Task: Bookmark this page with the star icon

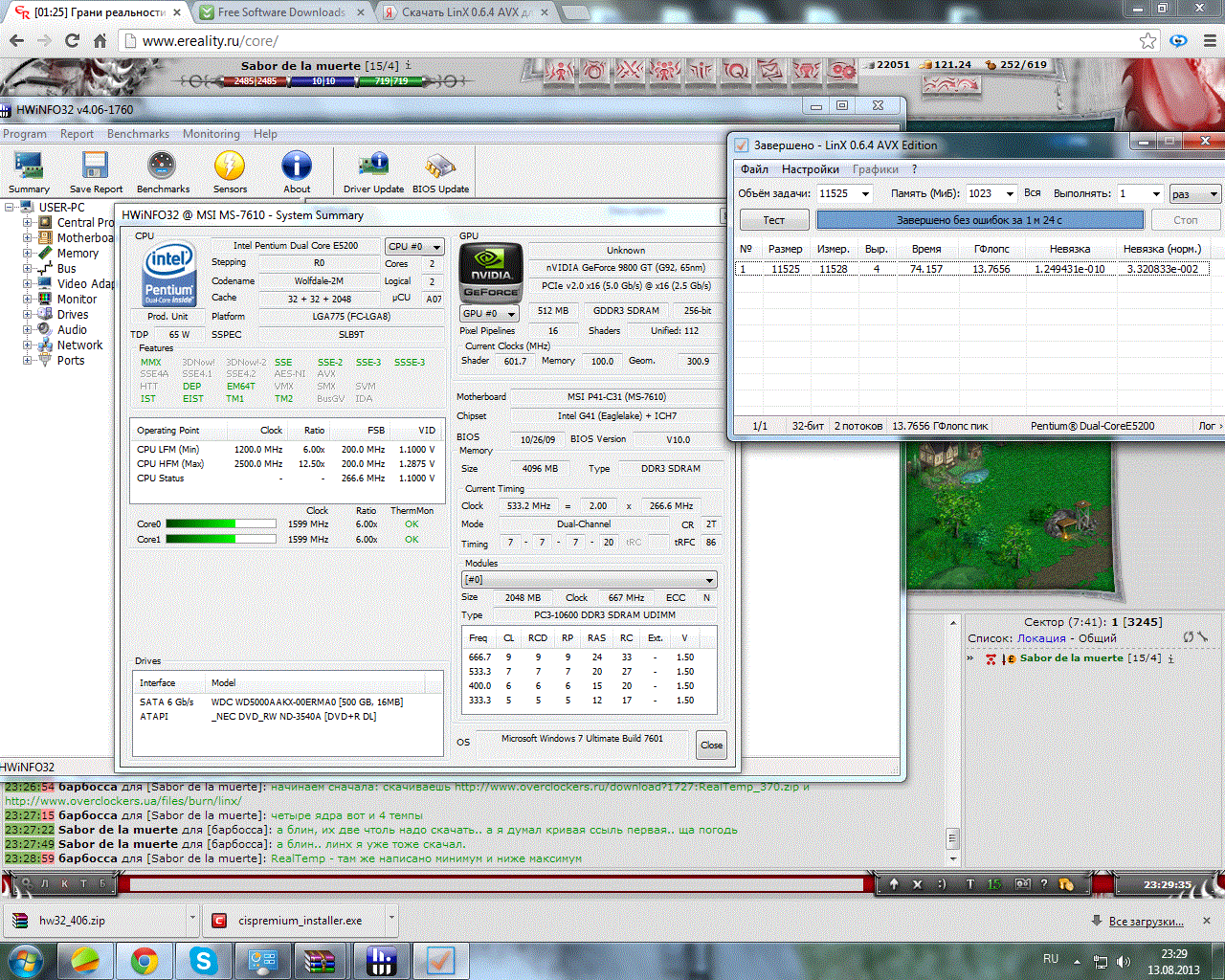Action: 1147,40
